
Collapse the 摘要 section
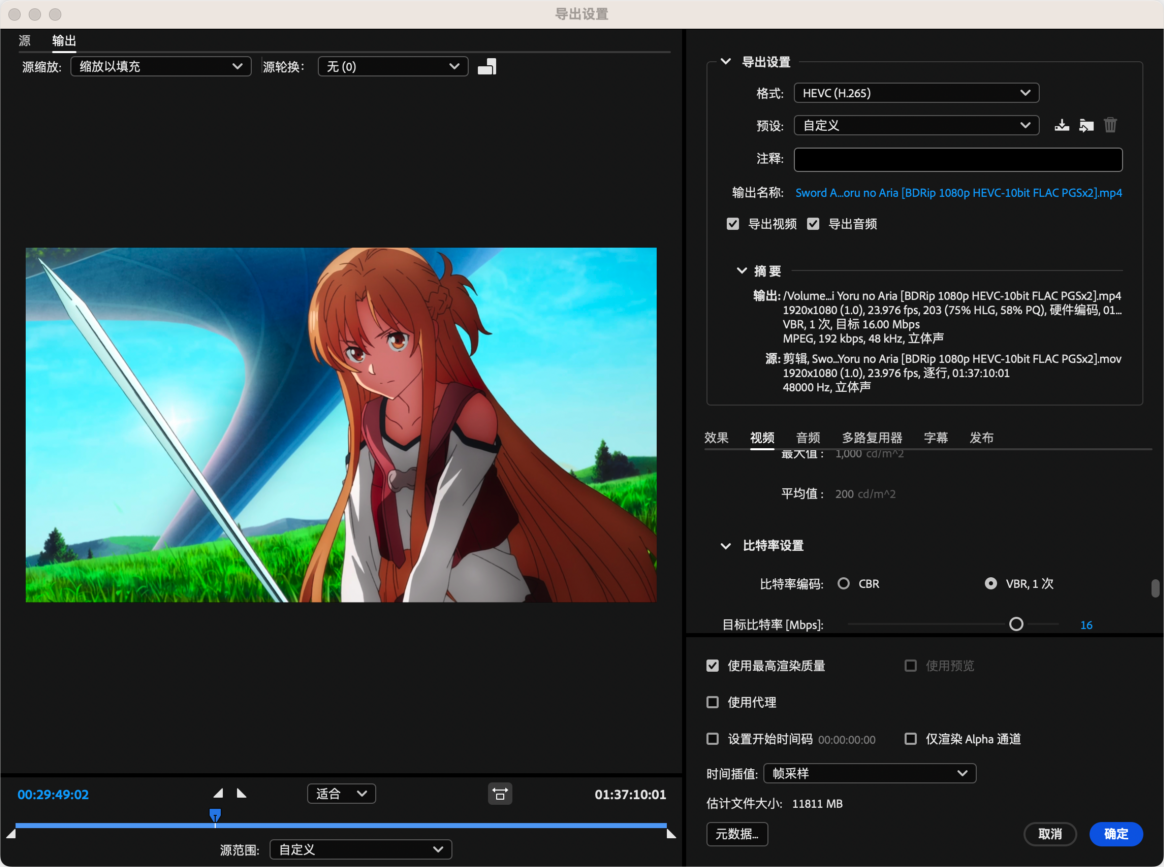741,271
